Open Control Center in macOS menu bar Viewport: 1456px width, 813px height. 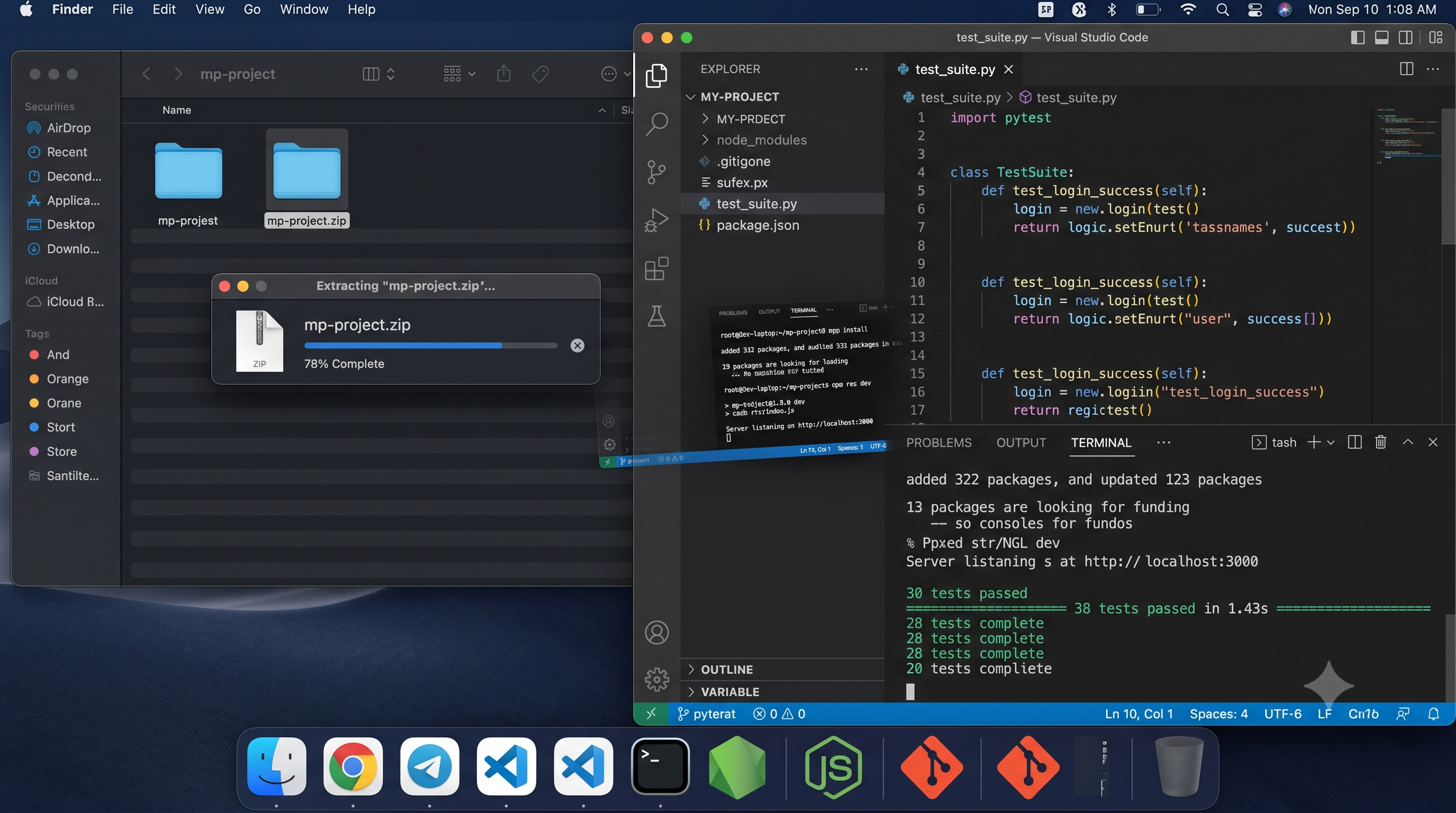1254,10
